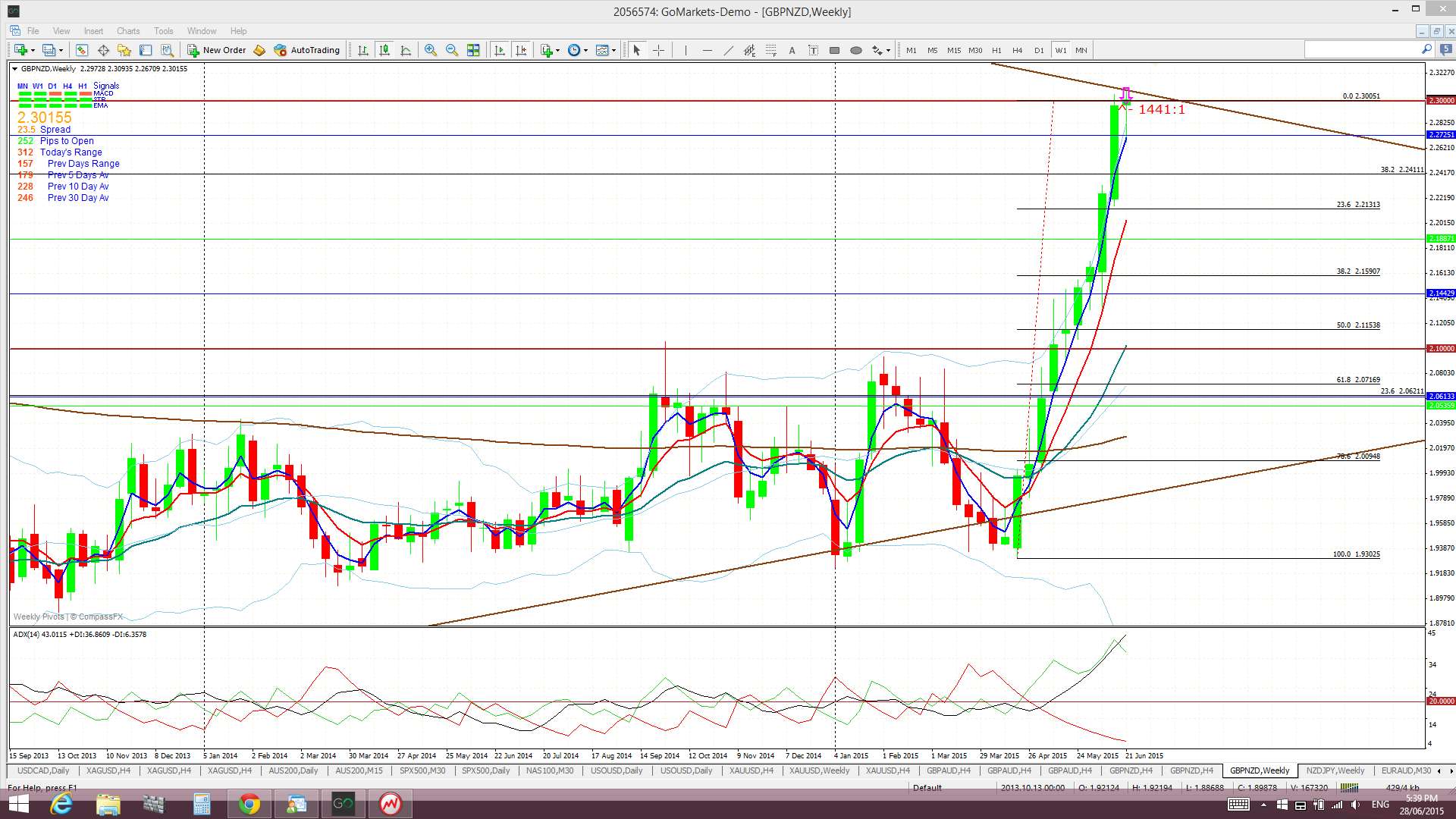Select the D1 timeframe button
1456x819 pixels.
pyautogui.click(x=1038, y=50)
